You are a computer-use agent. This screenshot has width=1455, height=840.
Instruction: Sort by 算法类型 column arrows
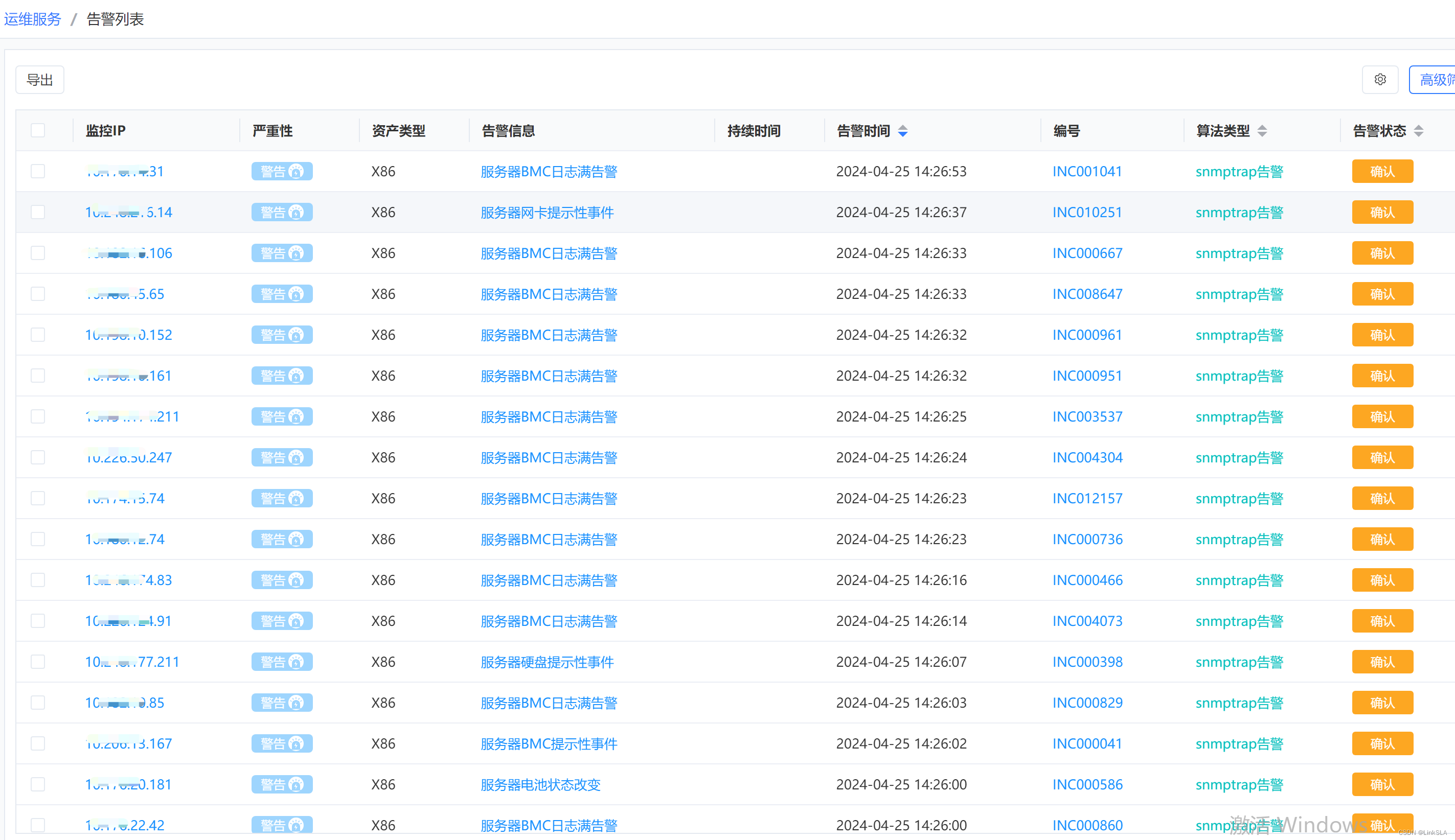pyautogui.click(x=1262, y=131)
